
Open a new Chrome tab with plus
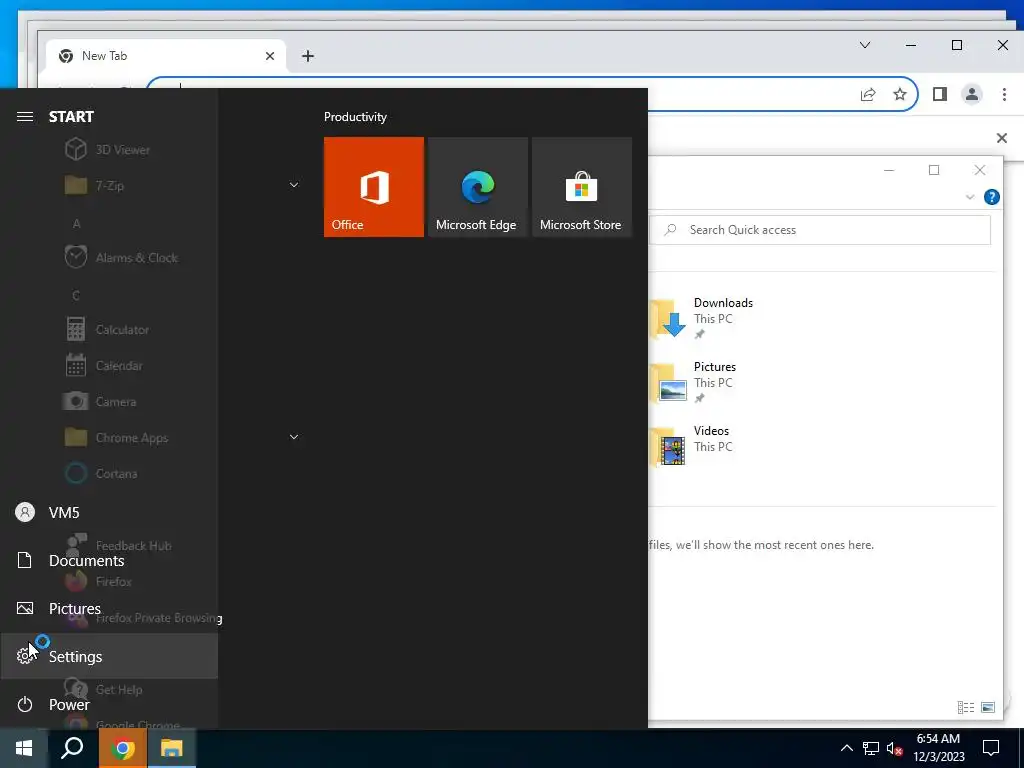pos(308,56)
